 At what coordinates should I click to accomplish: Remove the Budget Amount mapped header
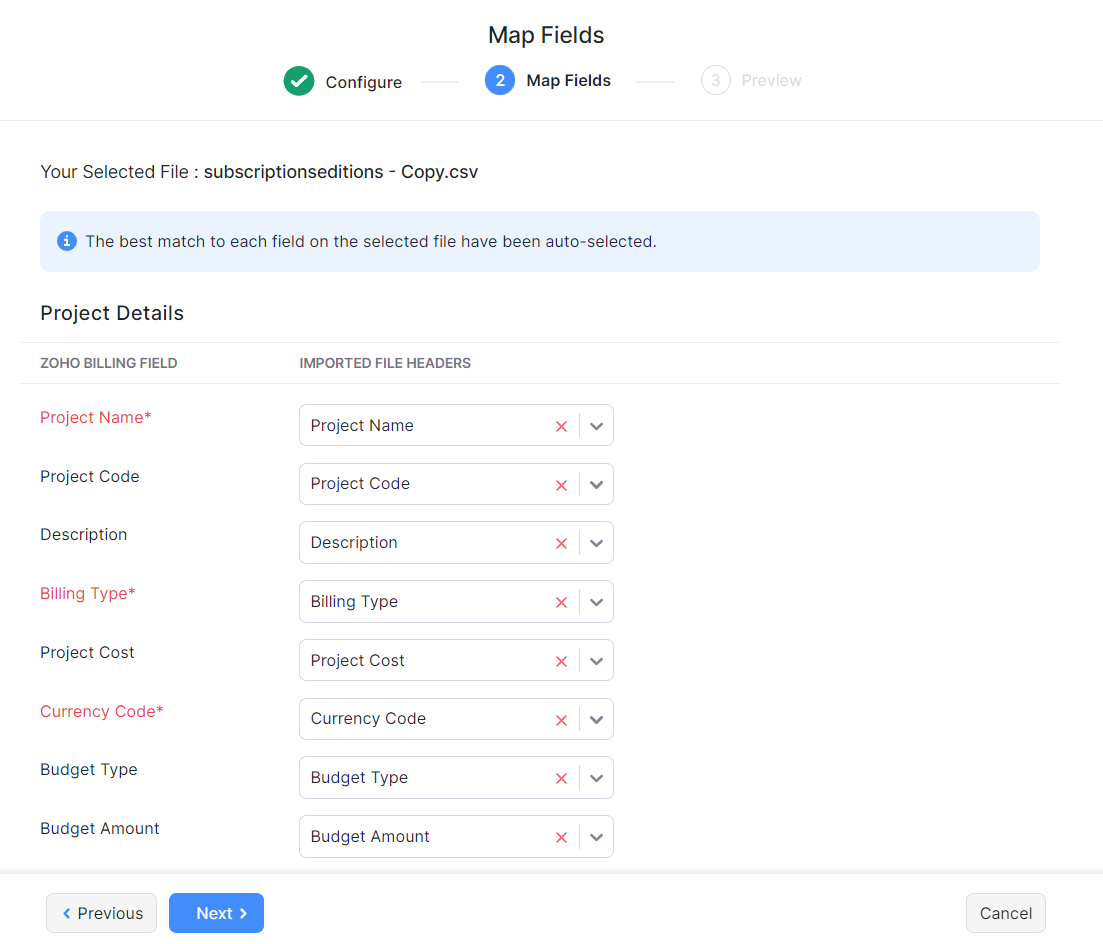pyautogui.click(x=561, y=837)
